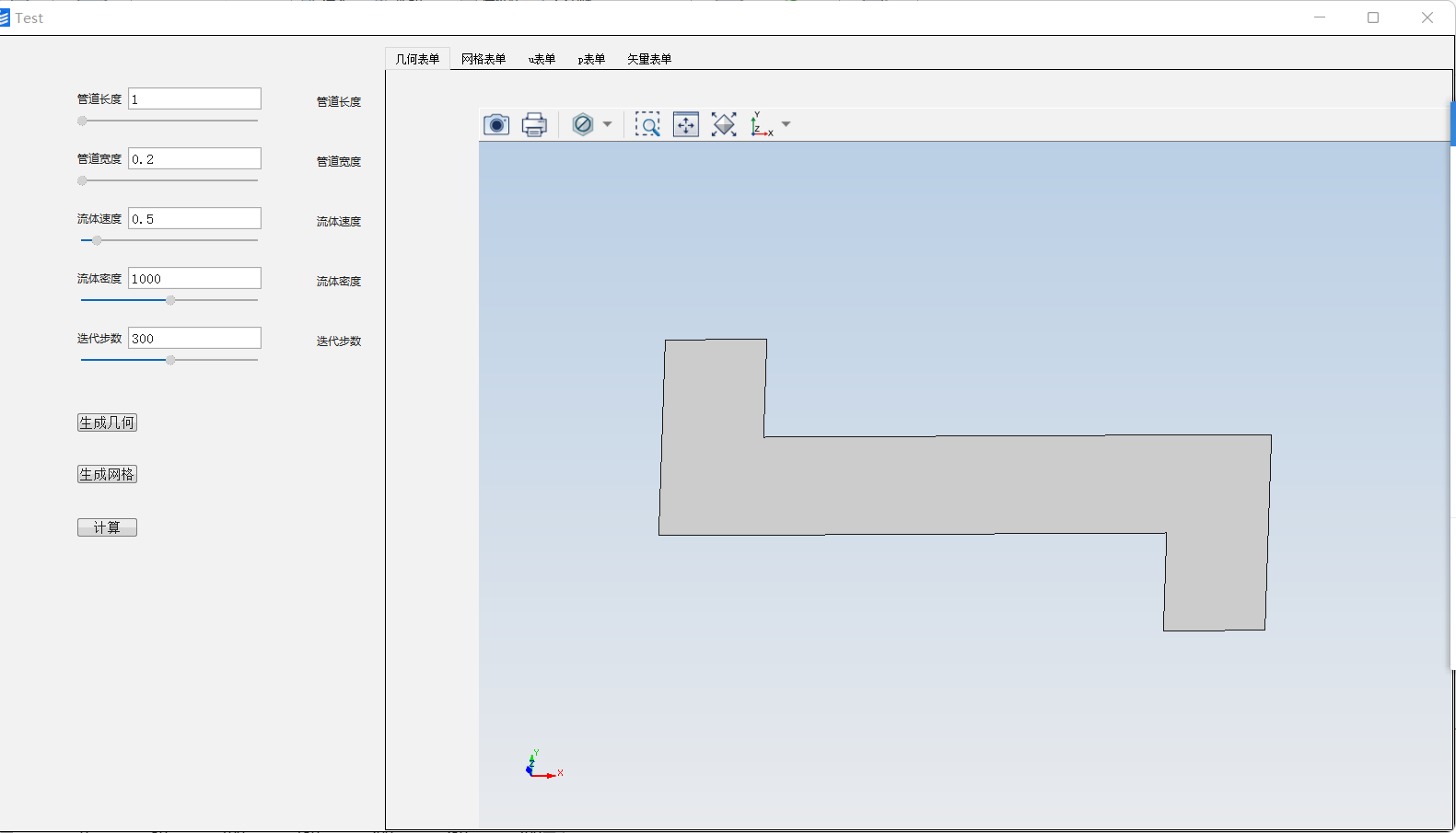1456x833 pixels.
Task: Focus the 迭代步数 field showing 300
Action: tap(194, 338)
